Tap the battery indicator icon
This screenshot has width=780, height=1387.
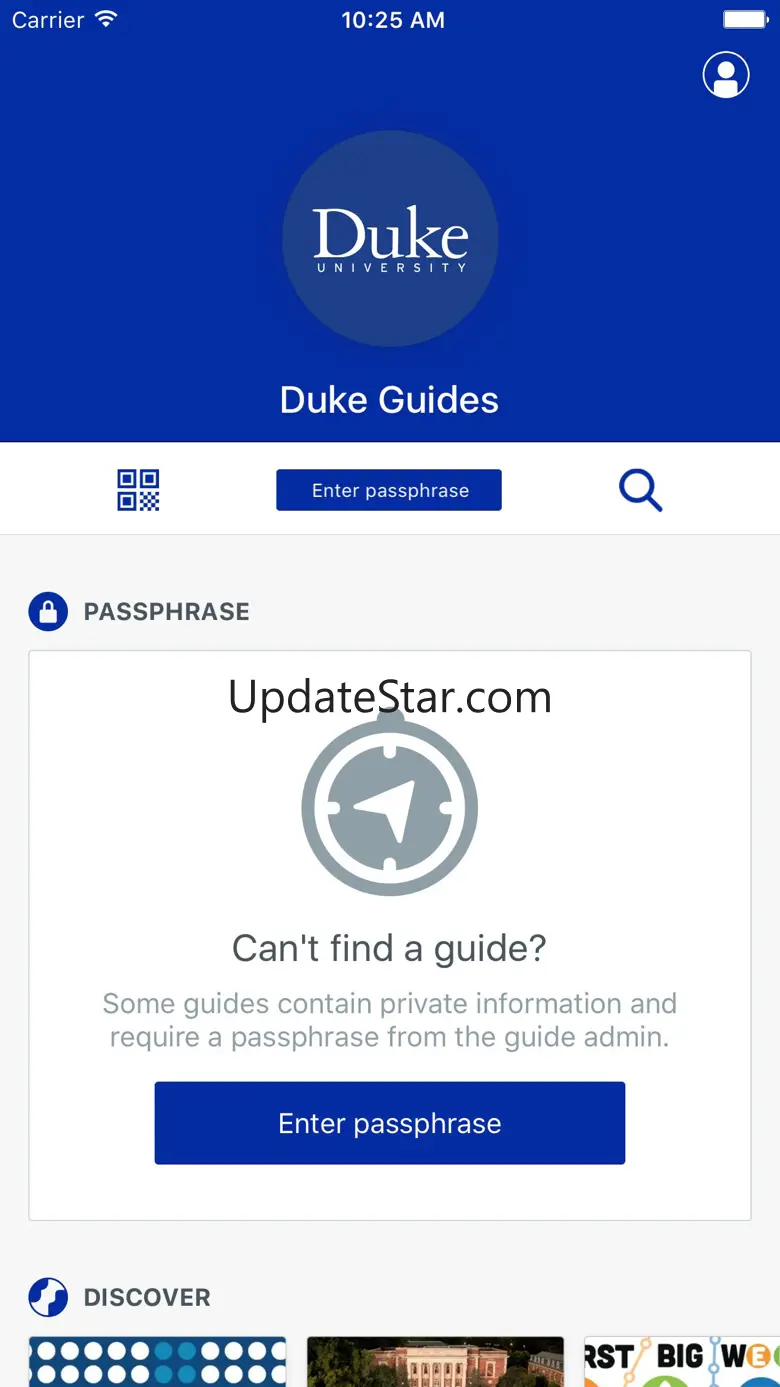(x=744, y=19)
